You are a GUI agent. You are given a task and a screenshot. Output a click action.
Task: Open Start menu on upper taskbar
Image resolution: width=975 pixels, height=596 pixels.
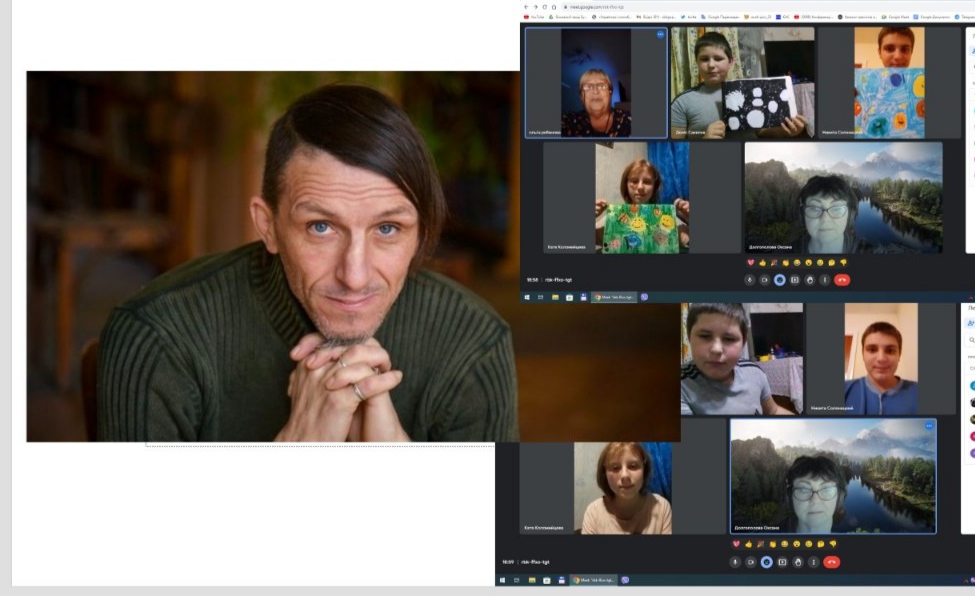pos(527,297)
